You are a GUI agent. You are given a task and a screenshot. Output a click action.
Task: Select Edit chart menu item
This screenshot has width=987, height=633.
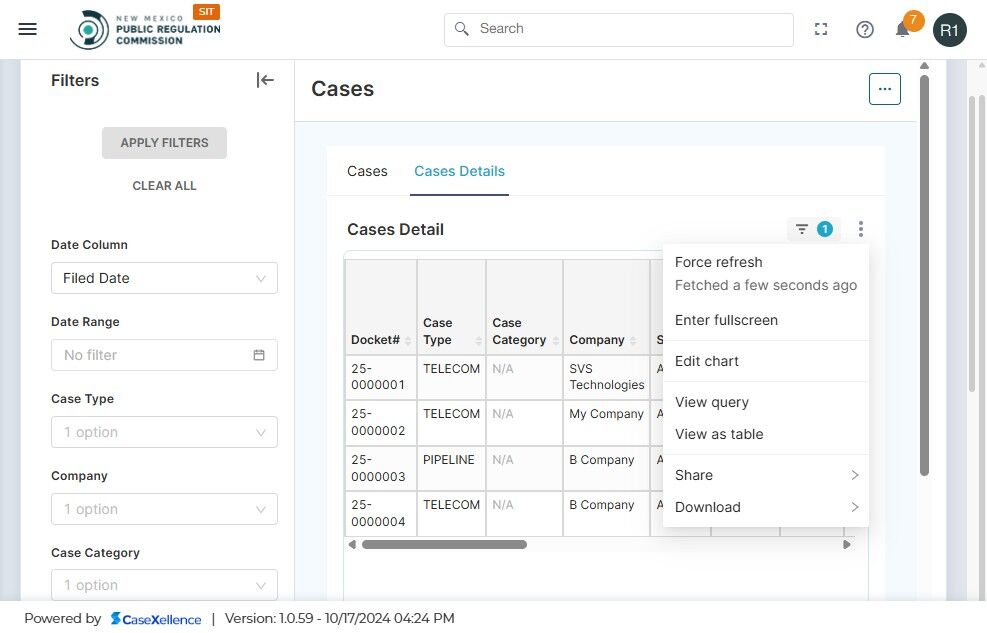(766, 361)
